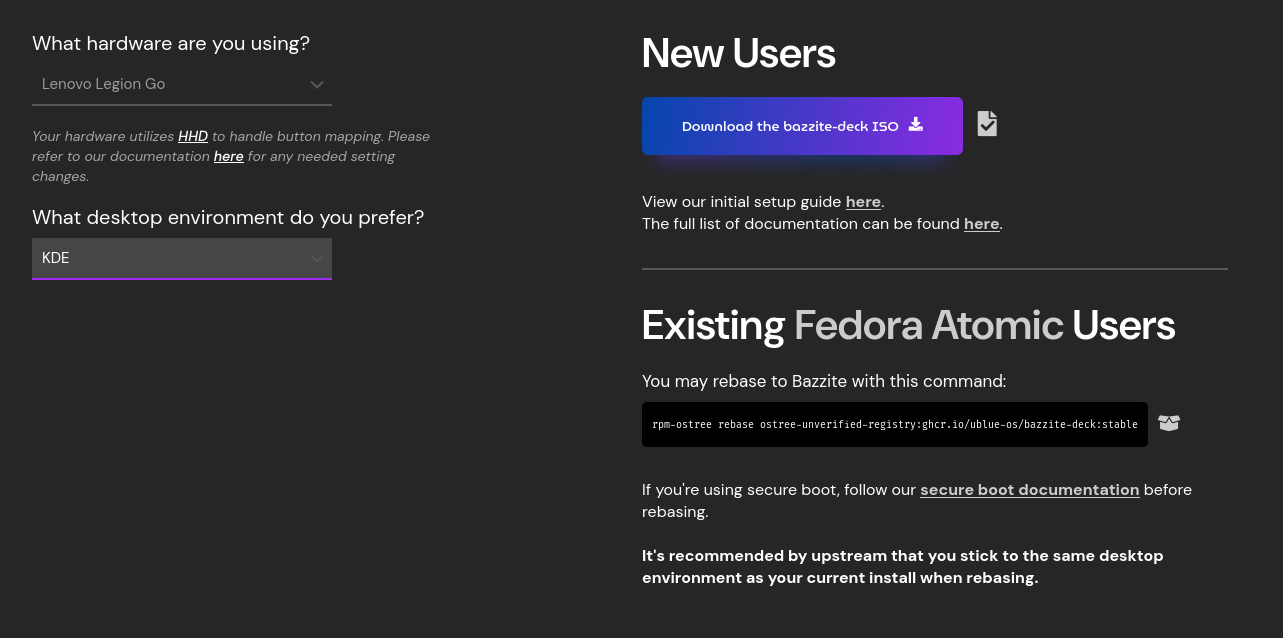Viewport: 1283px width, 638px height.
Task: Open the Lenovo Legion Go hardware dropdown
Action: coord(181,85)
